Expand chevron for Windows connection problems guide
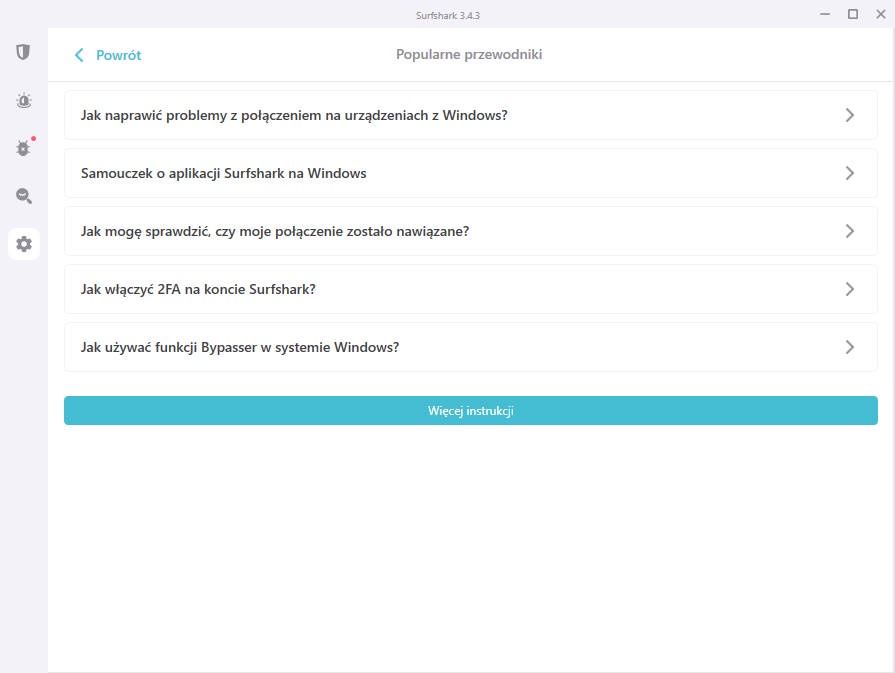The image size is (895, 673). tap(849, 115)
